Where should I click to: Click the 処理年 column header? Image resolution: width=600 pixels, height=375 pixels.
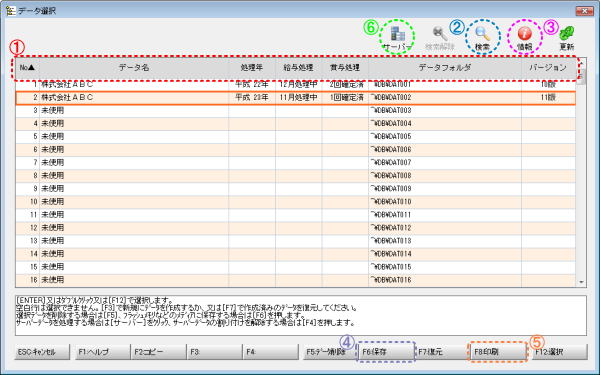[252, 68]
